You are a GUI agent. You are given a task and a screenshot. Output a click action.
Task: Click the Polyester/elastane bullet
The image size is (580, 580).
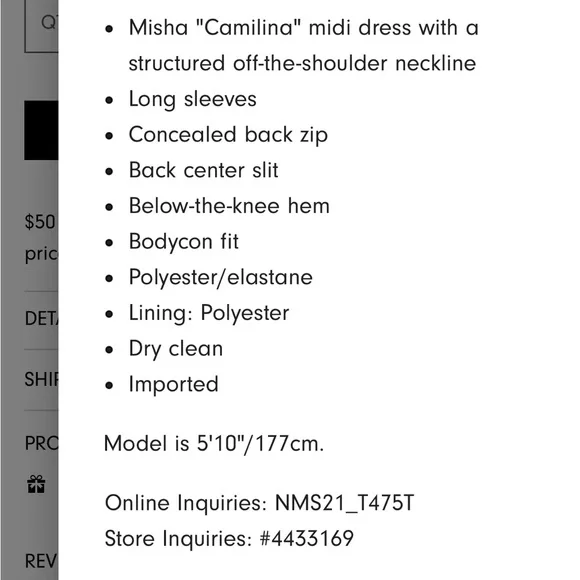point(220,277)
